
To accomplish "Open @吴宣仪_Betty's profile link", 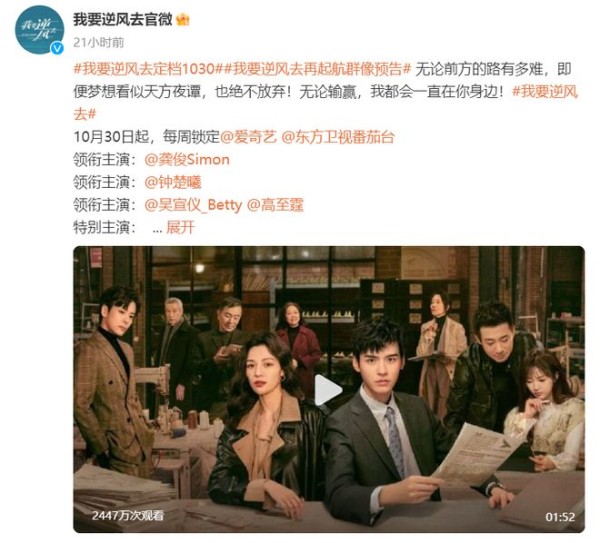I will pos(193,205).
